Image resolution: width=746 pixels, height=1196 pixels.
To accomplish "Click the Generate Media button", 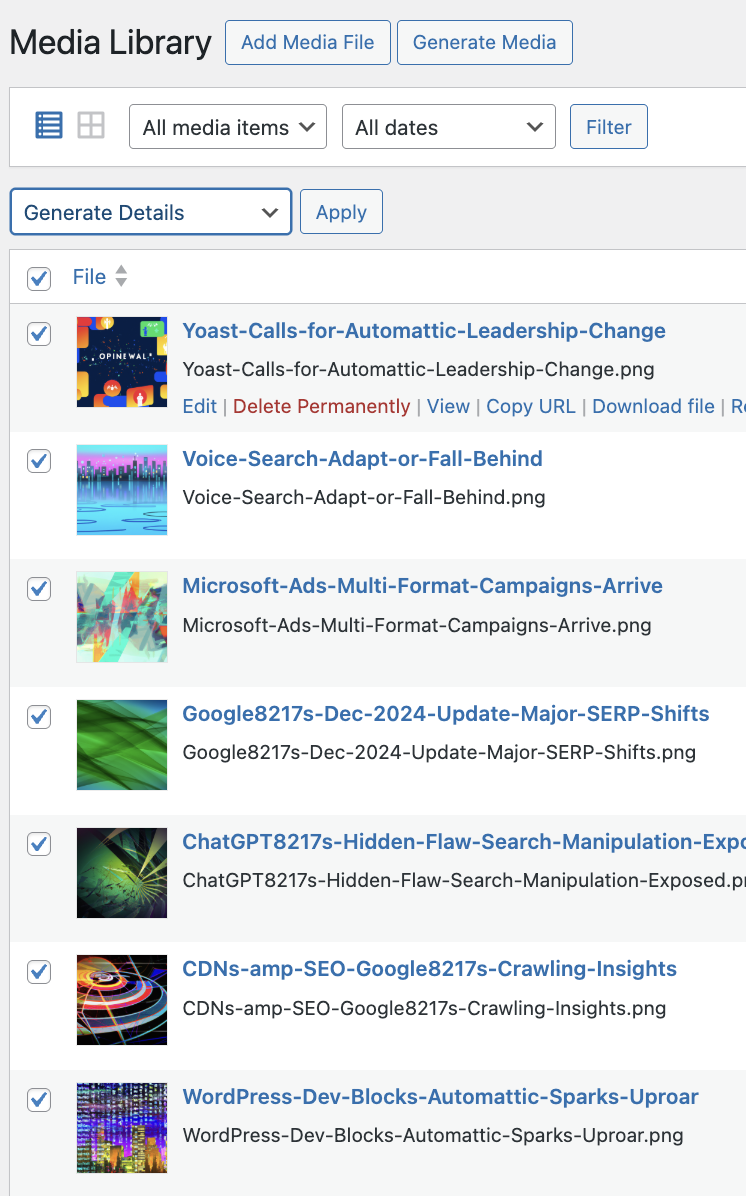I will pyautogui.click(x=484, y=43).
